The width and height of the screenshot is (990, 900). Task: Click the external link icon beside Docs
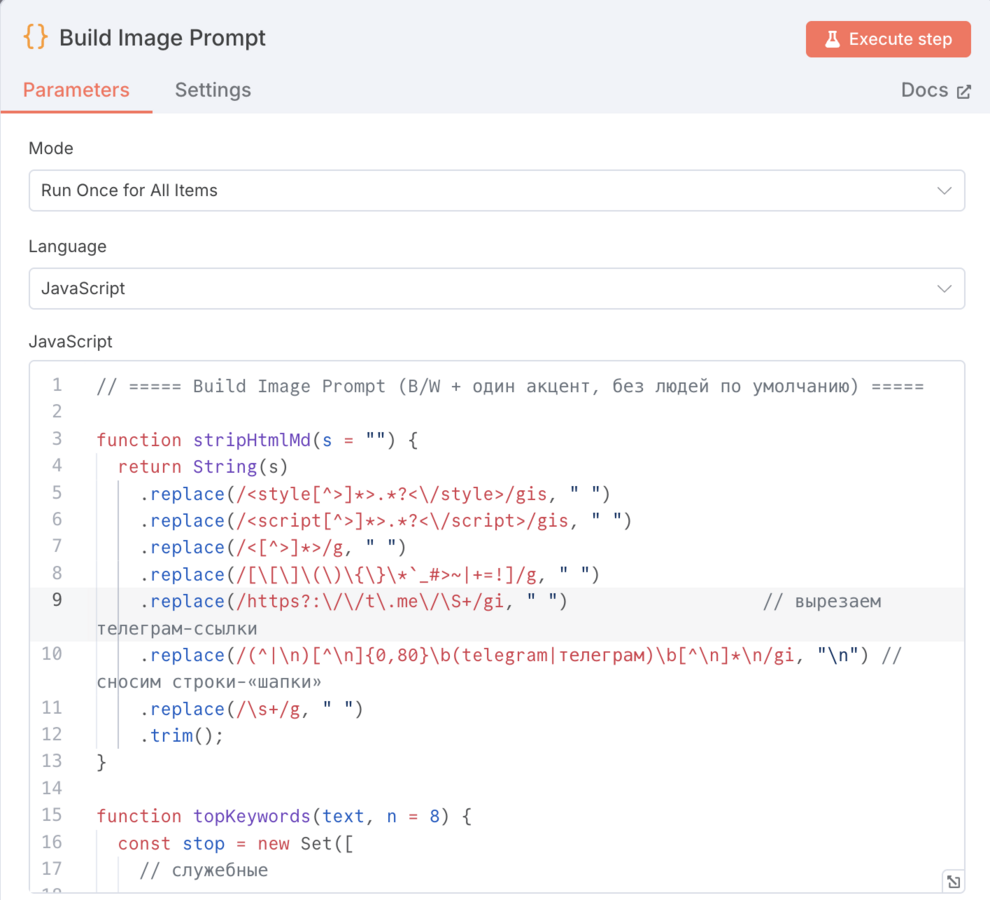964,91
